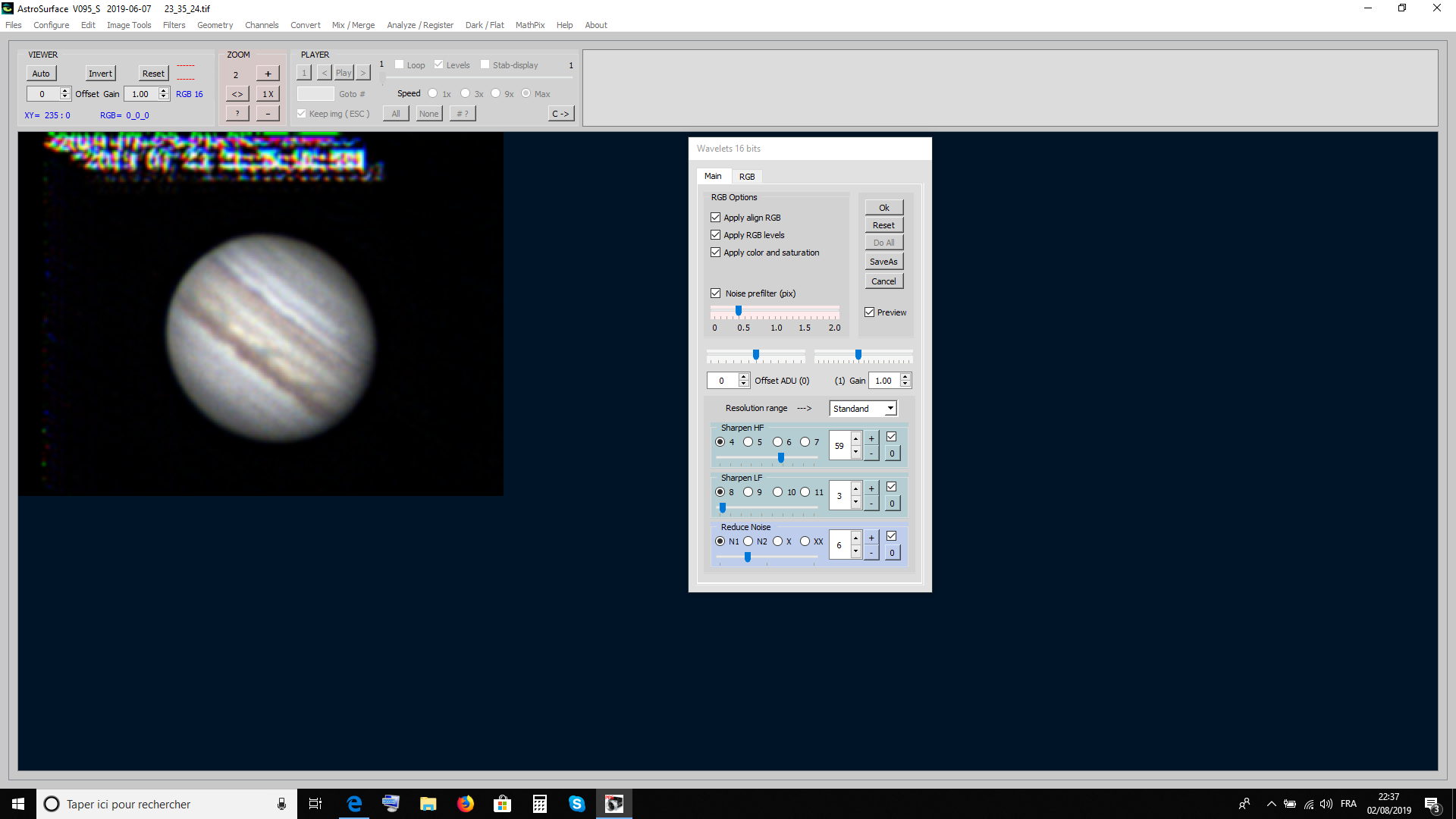Click the C -> button in Player panel
Screen dimensions: 1456x819
pos(560,114)
